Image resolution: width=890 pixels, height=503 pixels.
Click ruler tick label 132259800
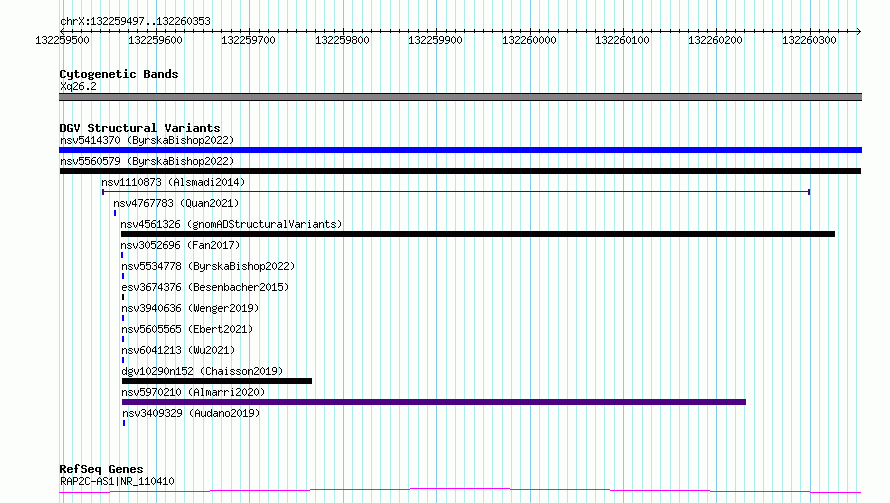[342, 40]
